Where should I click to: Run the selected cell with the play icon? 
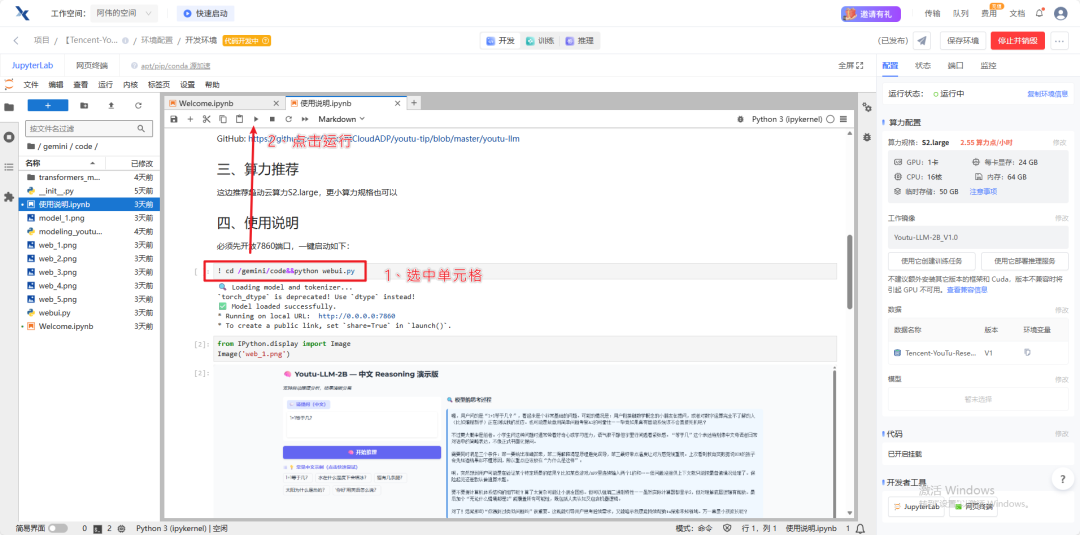pos(256,119)
